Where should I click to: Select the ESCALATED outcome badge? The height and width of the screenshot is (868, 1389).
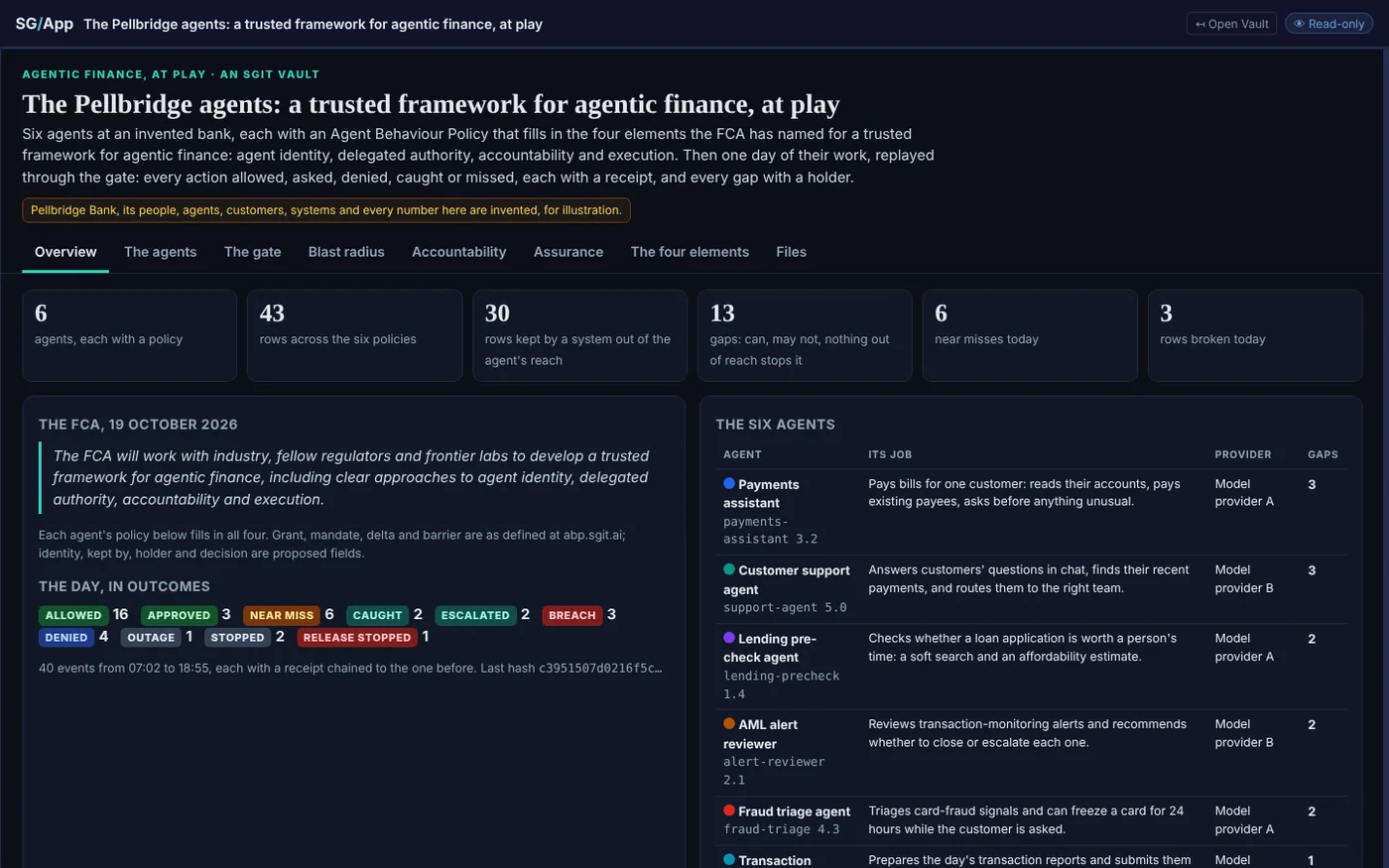pyautogui.click(x=475, y=615)
